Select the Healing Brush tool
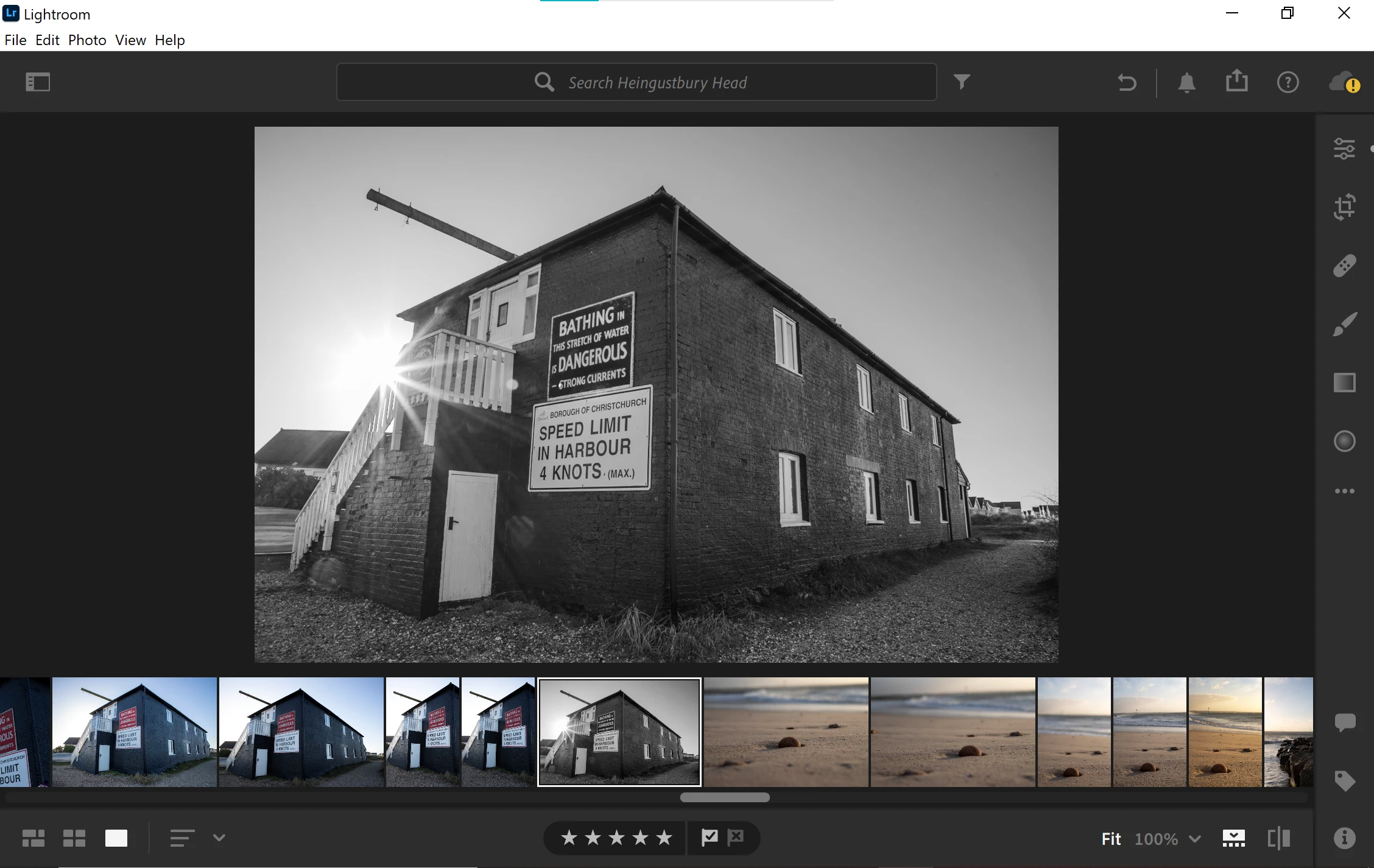Screen dimensions: 1374x868 (1344, 266)
